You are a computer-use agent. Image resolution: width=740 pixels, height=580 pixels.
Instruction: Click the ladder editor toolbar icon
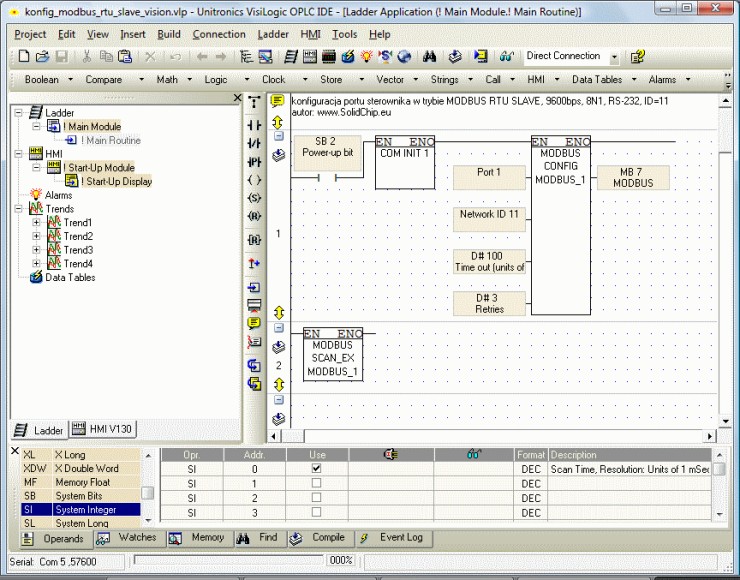[291, 57]
